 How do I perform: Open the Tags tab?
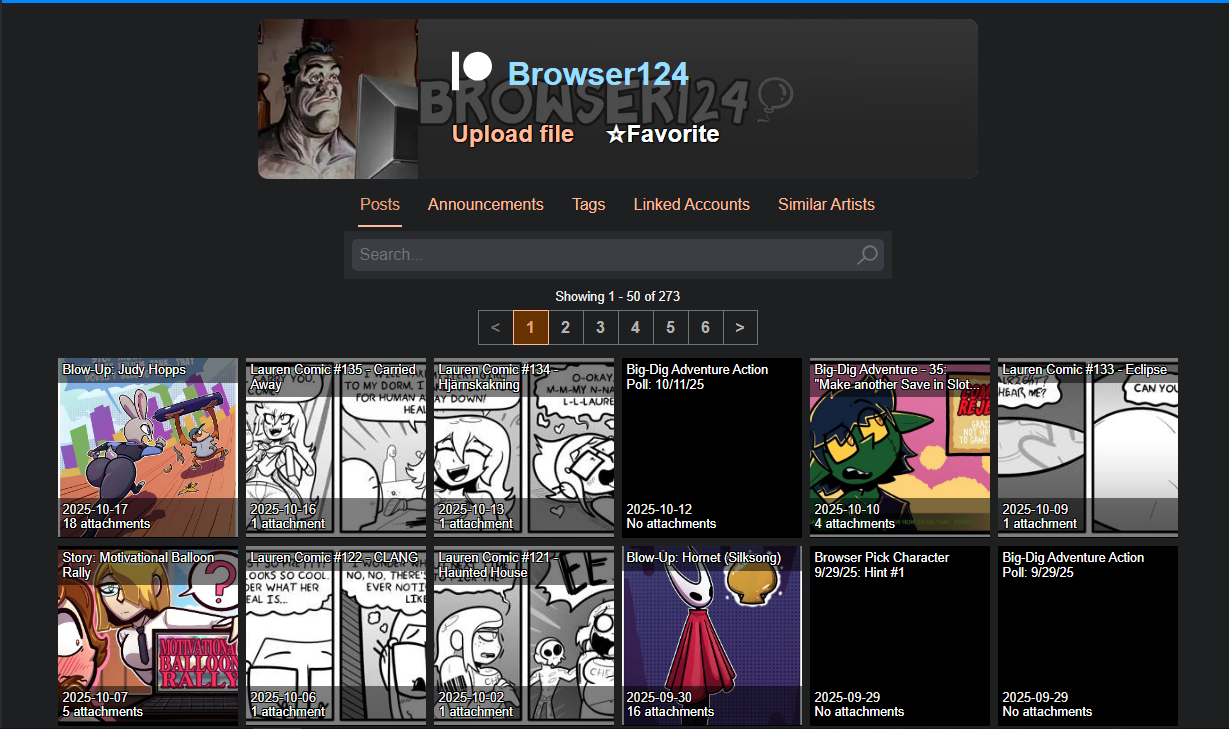[589, 204]
